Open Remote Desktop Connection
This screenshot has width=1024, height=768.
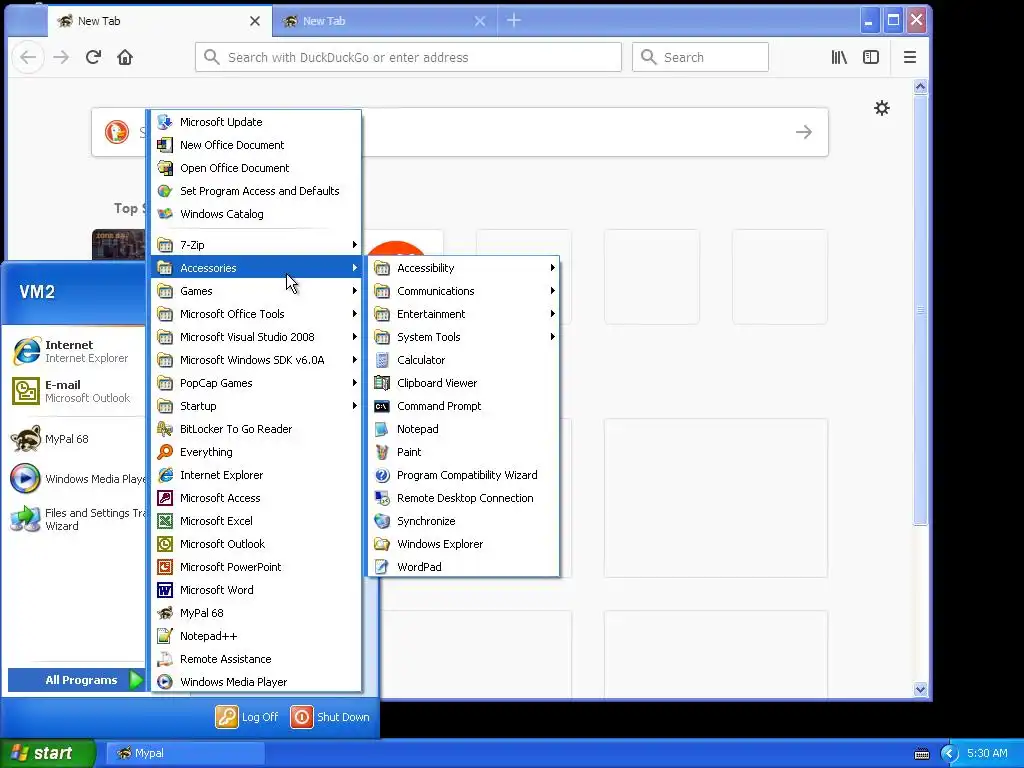point(463,498)
